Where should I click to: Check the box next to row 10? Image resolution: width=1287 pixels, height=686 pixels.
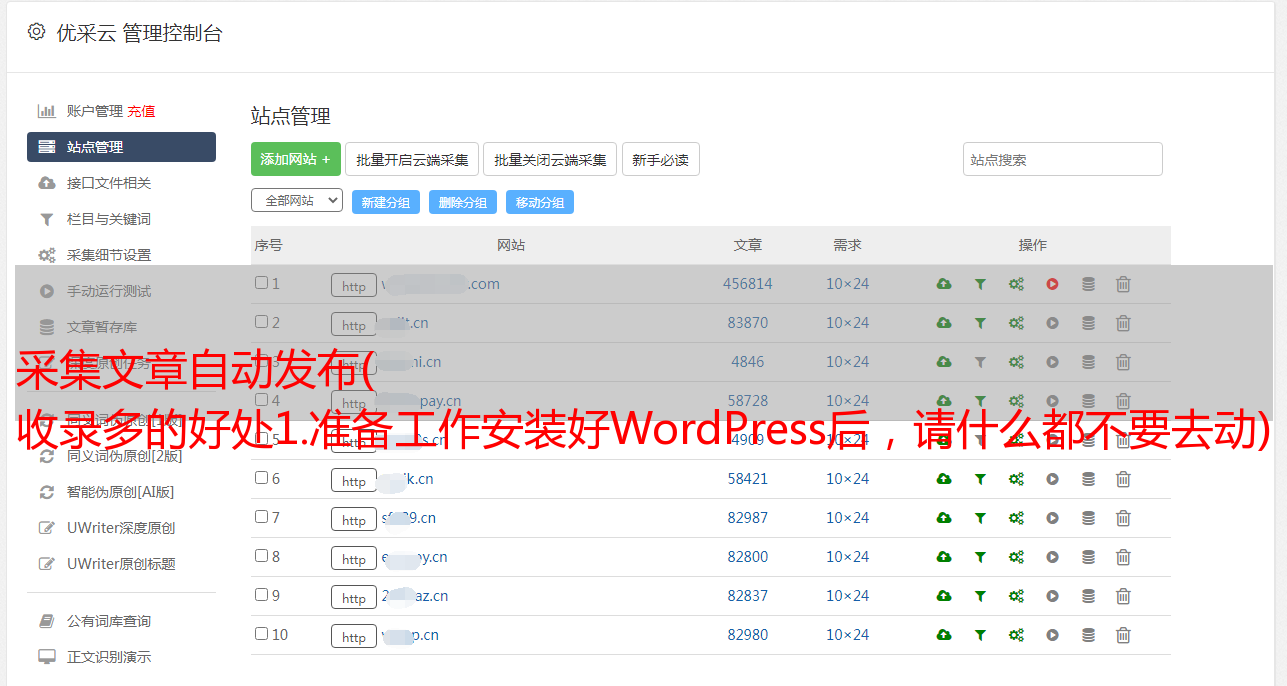[261, 634]
